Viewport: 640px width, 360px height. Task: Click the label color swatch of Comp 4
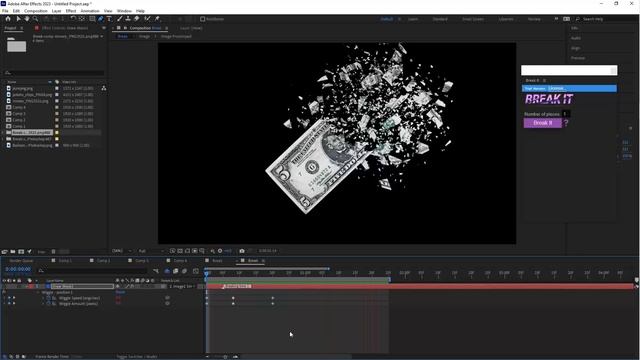click(57, 107)
